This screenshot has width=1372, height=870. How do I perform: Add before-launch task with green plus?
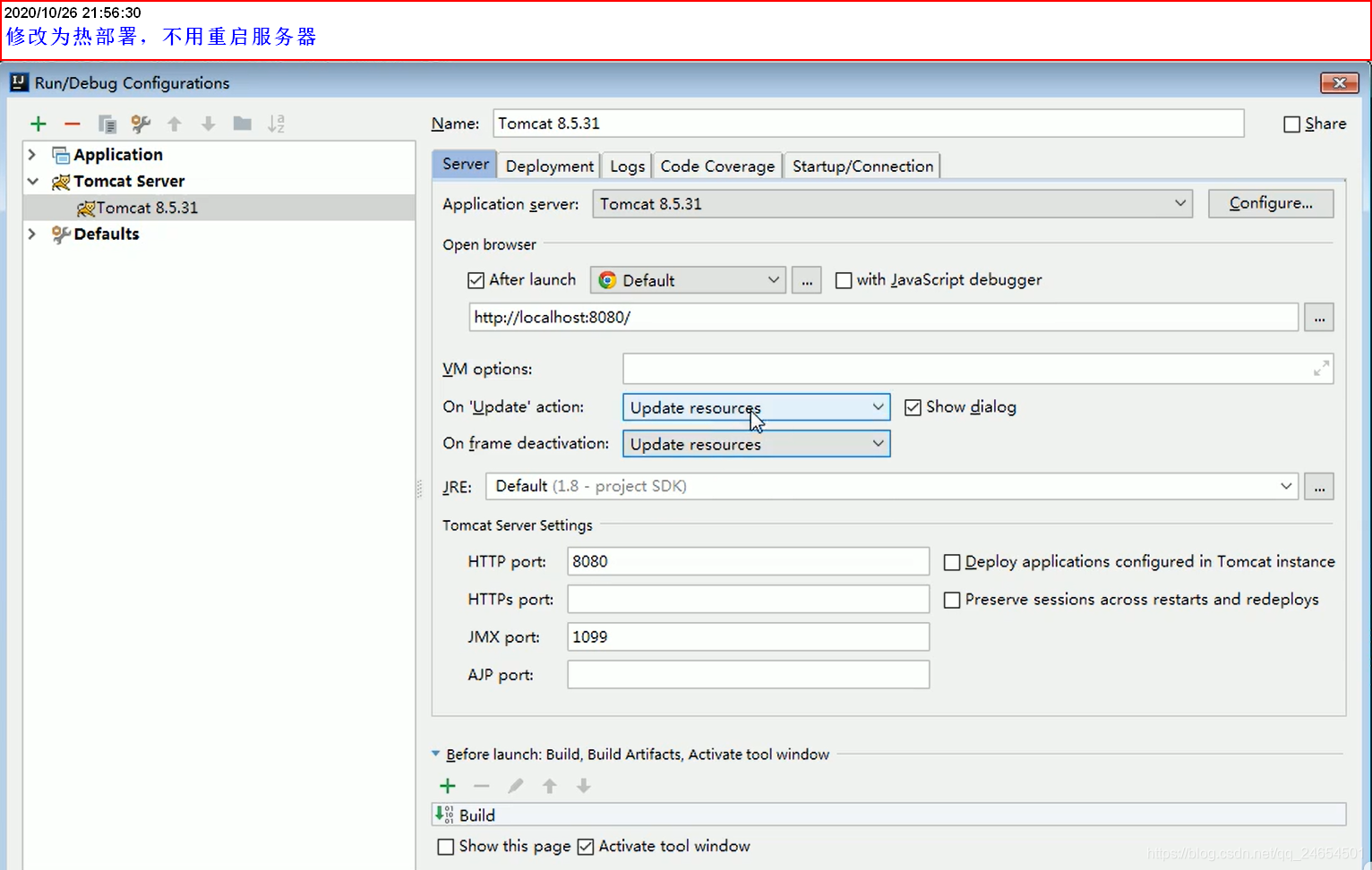click(448, 786)
